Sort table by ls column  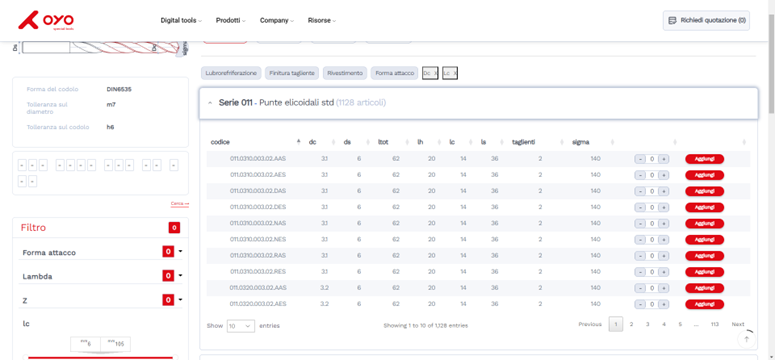tap(501, 142)
